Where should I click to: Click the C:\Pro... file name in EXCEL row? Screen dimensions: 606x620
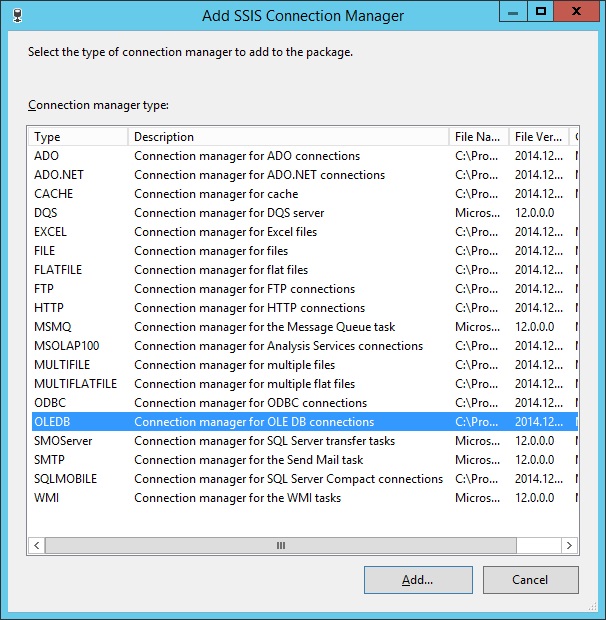tap(477, 232)
